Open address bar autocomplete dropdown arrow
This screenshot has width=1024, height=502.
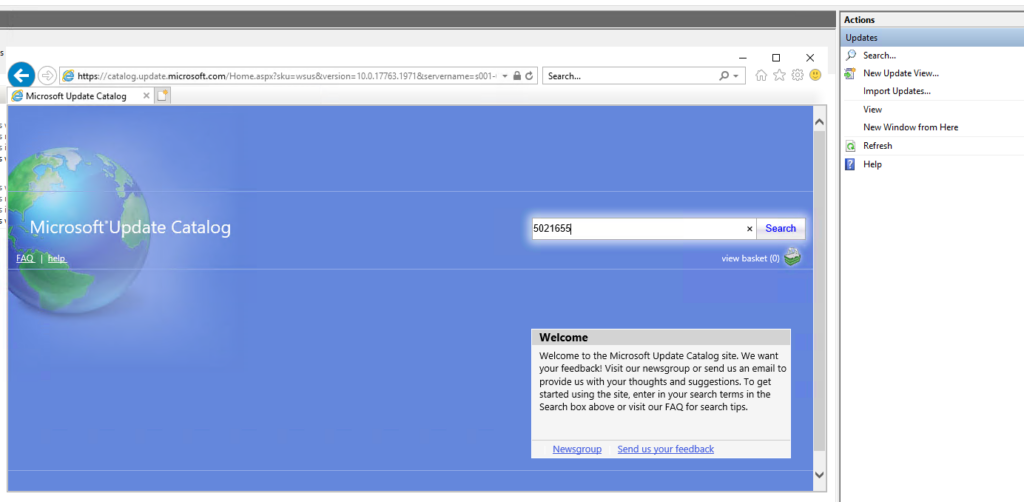point(505,76)
